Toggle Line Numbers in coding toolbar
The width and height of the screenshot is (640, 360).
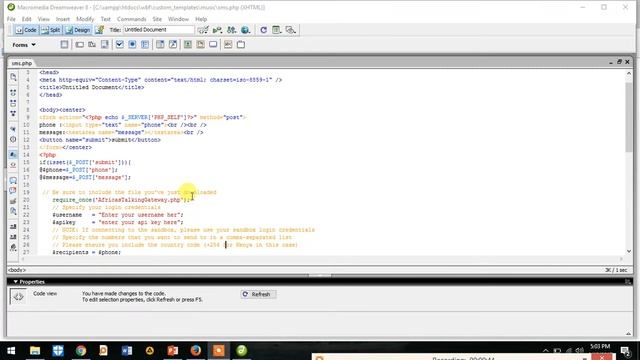[13, 155]
